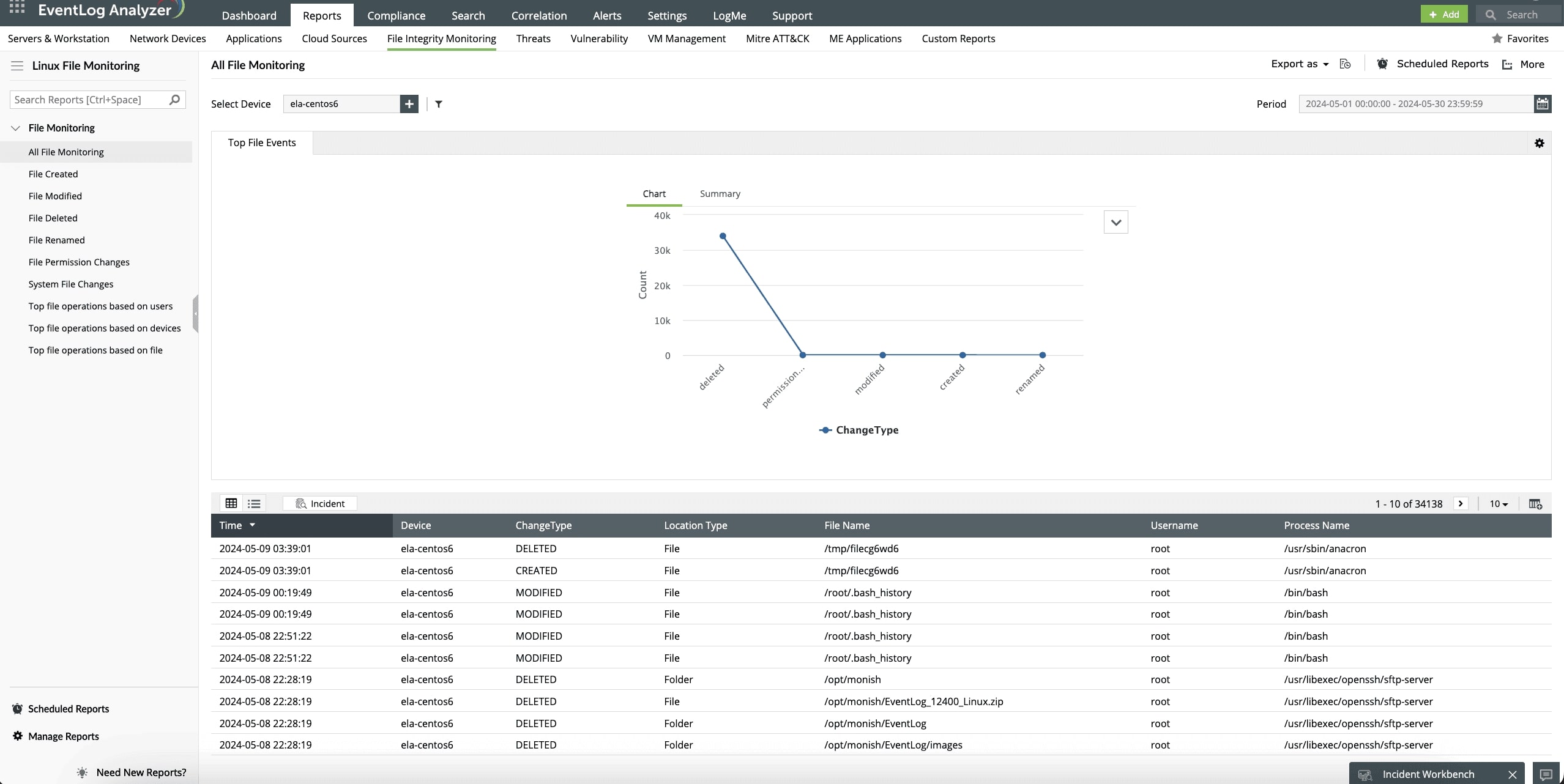Screen dimensions: 1564x784
Task: Open the calendar picker beside the Period field
Action: (1543, 103)
